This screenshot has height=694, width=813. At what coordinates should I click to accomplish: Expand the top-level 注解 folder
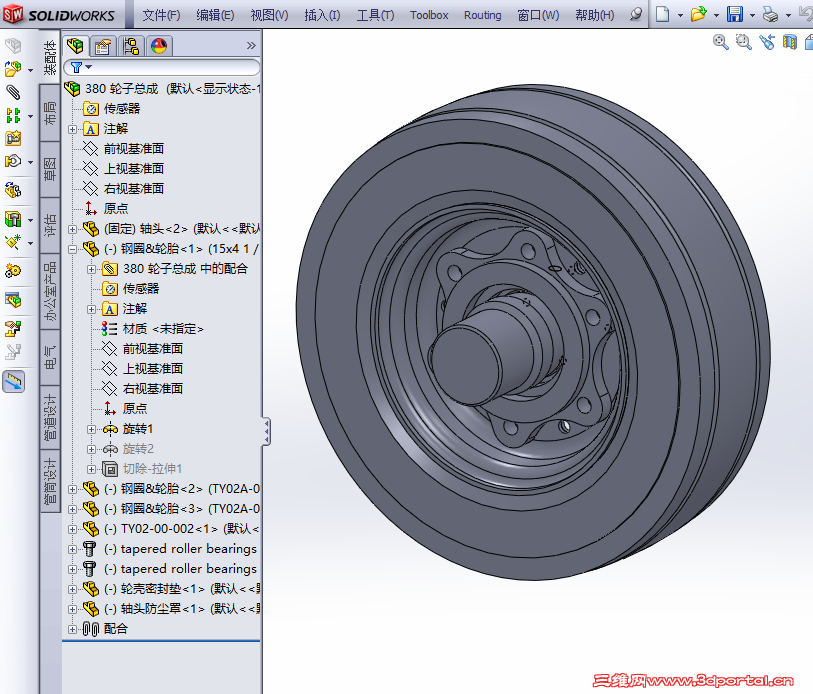point(73,129)
